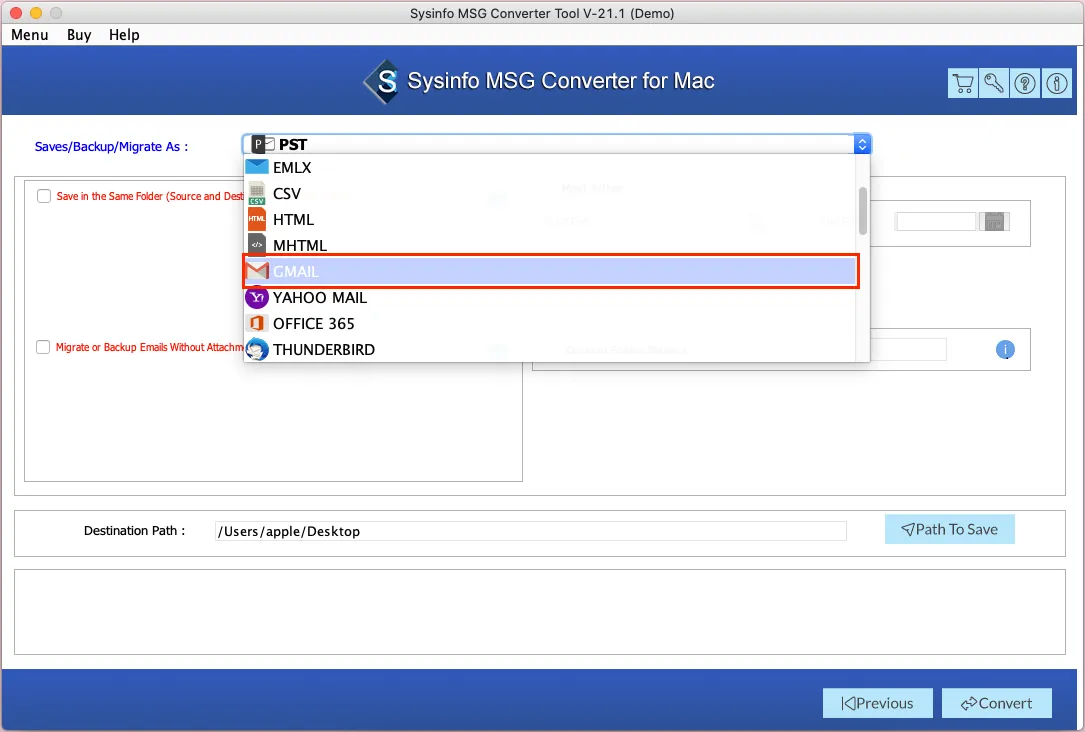Collapse the PST combo box arrow
This screenshot has width=1085, height=732.
click(x=862, y=144)
